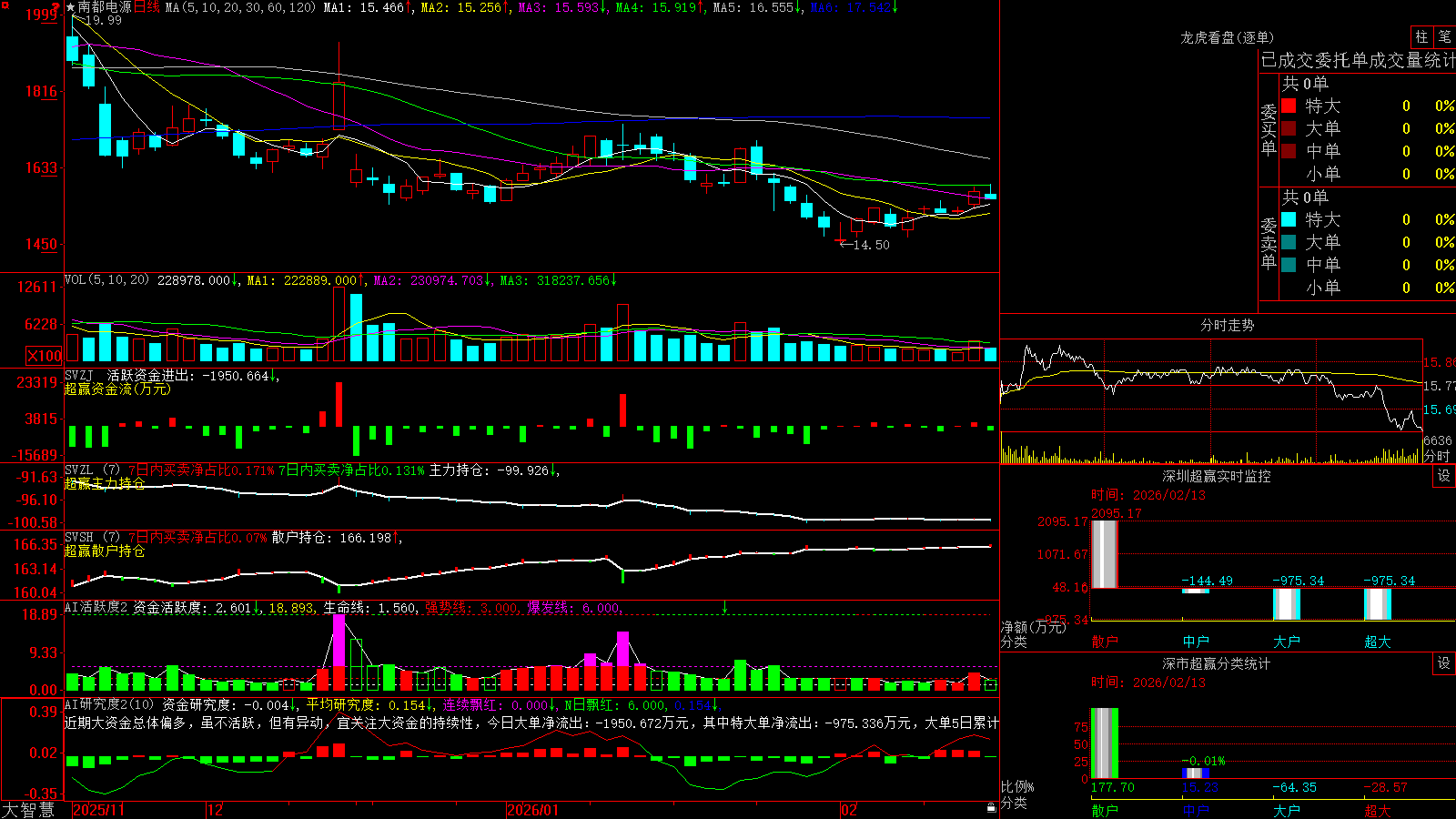
Task: Click the 已成交委托单成交量统计 header
Action: click(1358, 60)
